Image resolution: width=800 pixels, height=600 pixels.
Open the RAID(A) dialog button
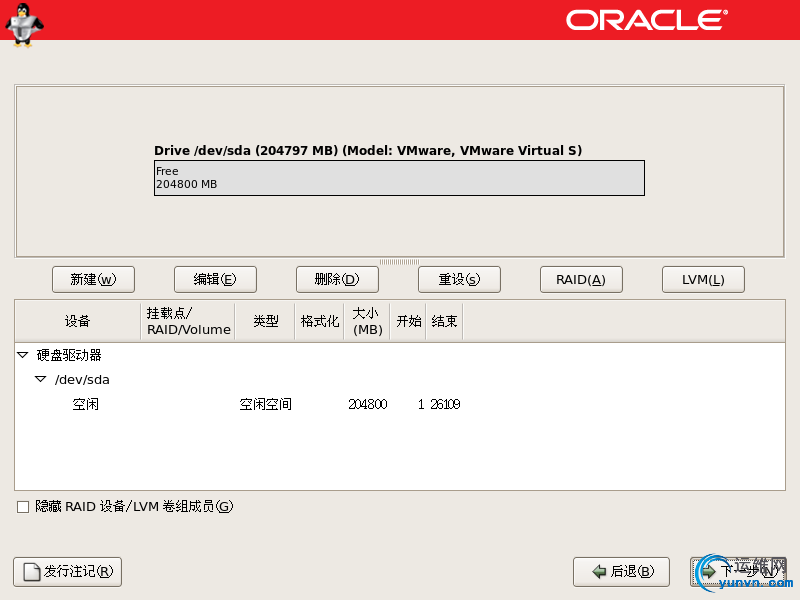click(x=581, y=279)
